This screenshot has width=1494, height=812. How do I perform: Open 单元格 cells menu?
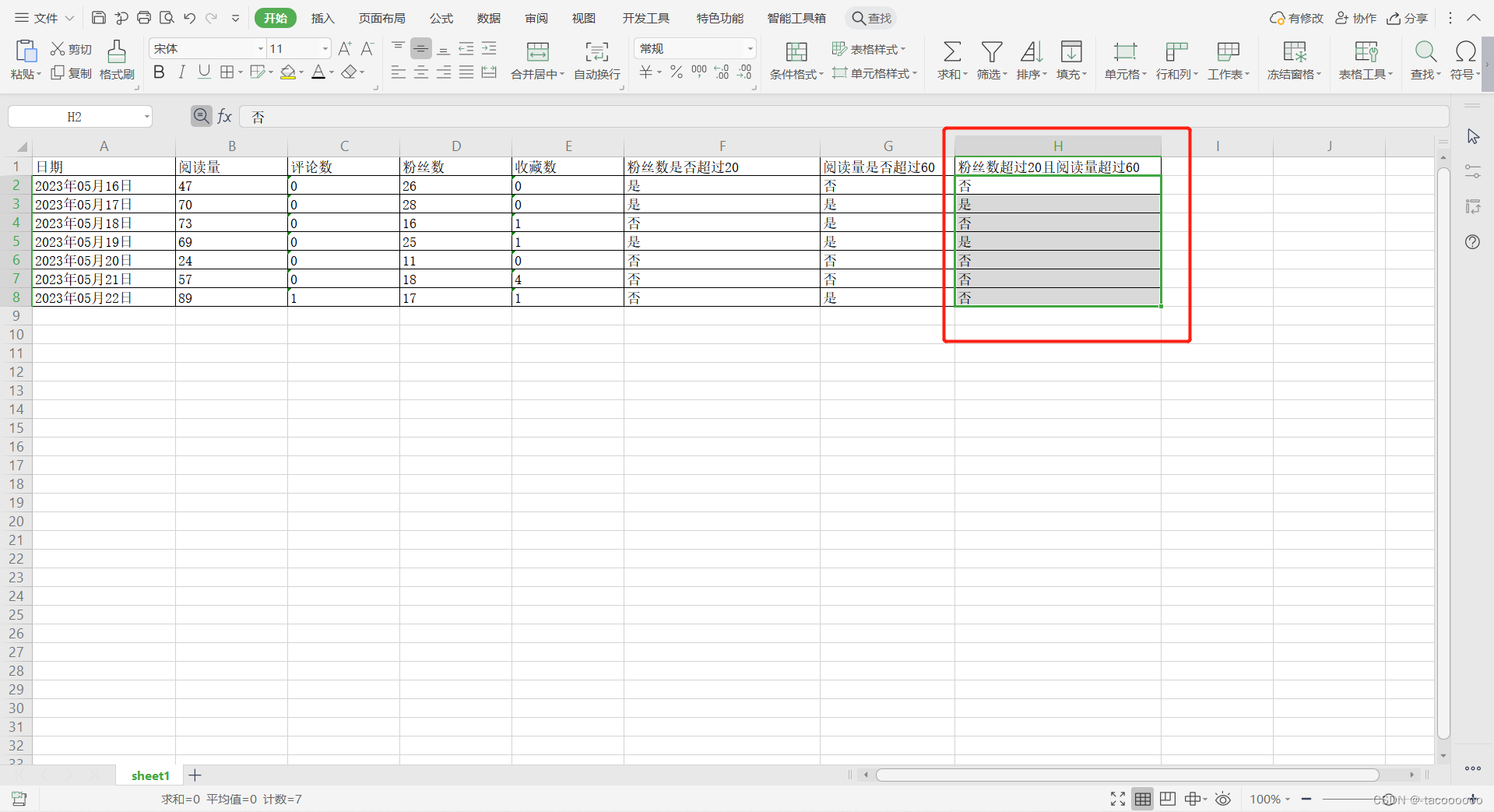pos(1125,60)
